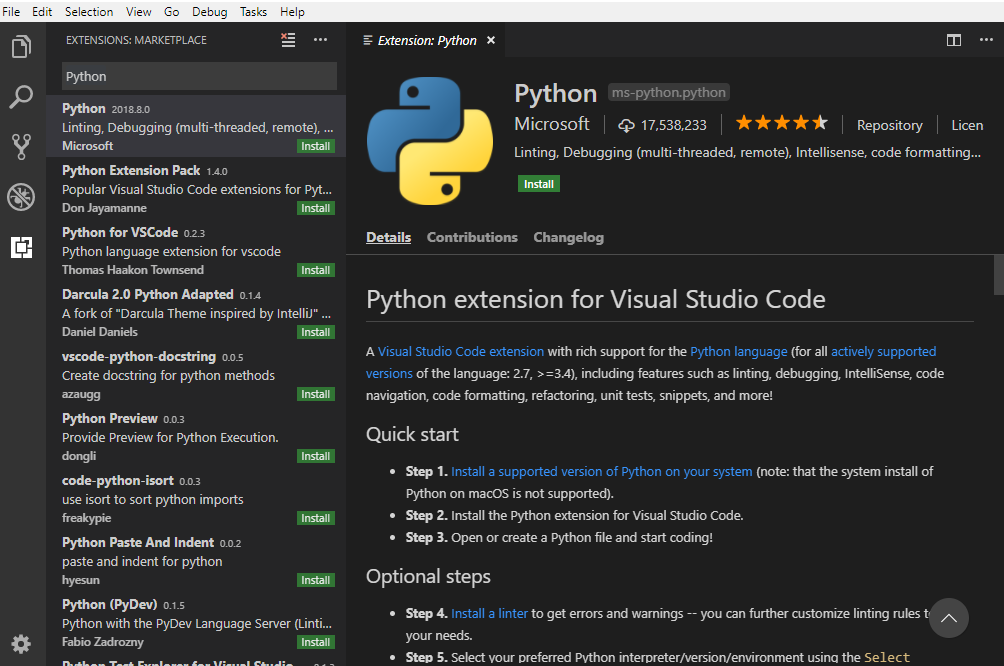Click the extensions search input field
The width and height of the screenshot is (1004, 666).
199,76
